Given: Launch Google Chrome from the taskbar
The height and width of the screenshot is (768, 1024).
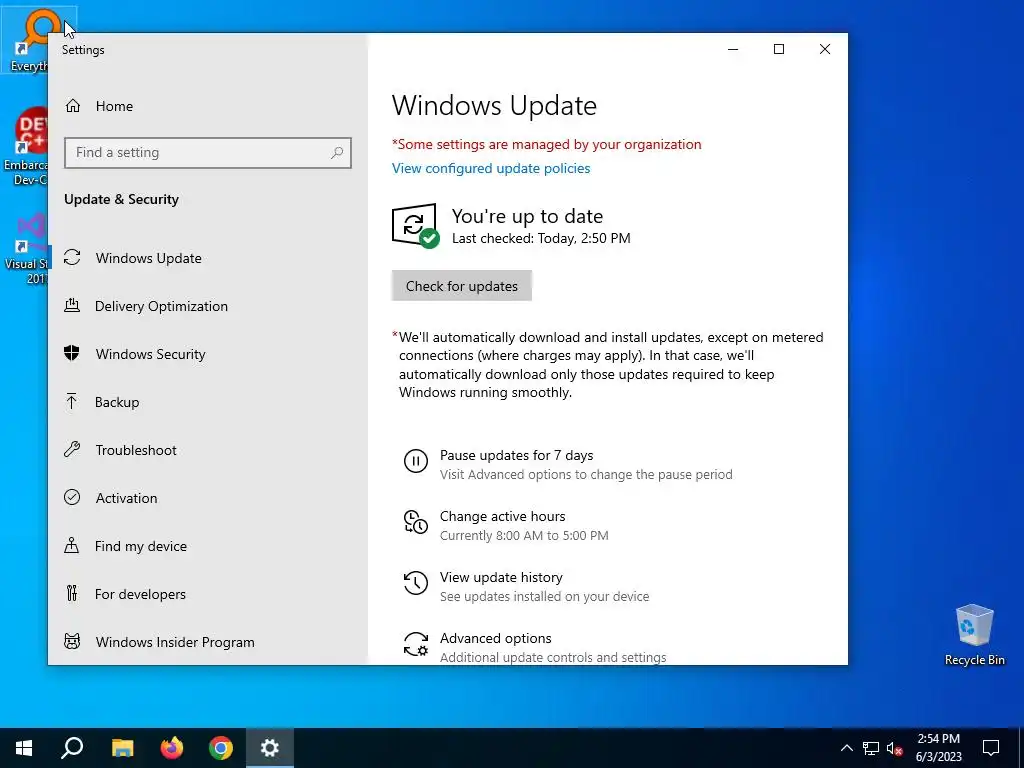Looking at the screenshot, I should [x=221, y=748].
